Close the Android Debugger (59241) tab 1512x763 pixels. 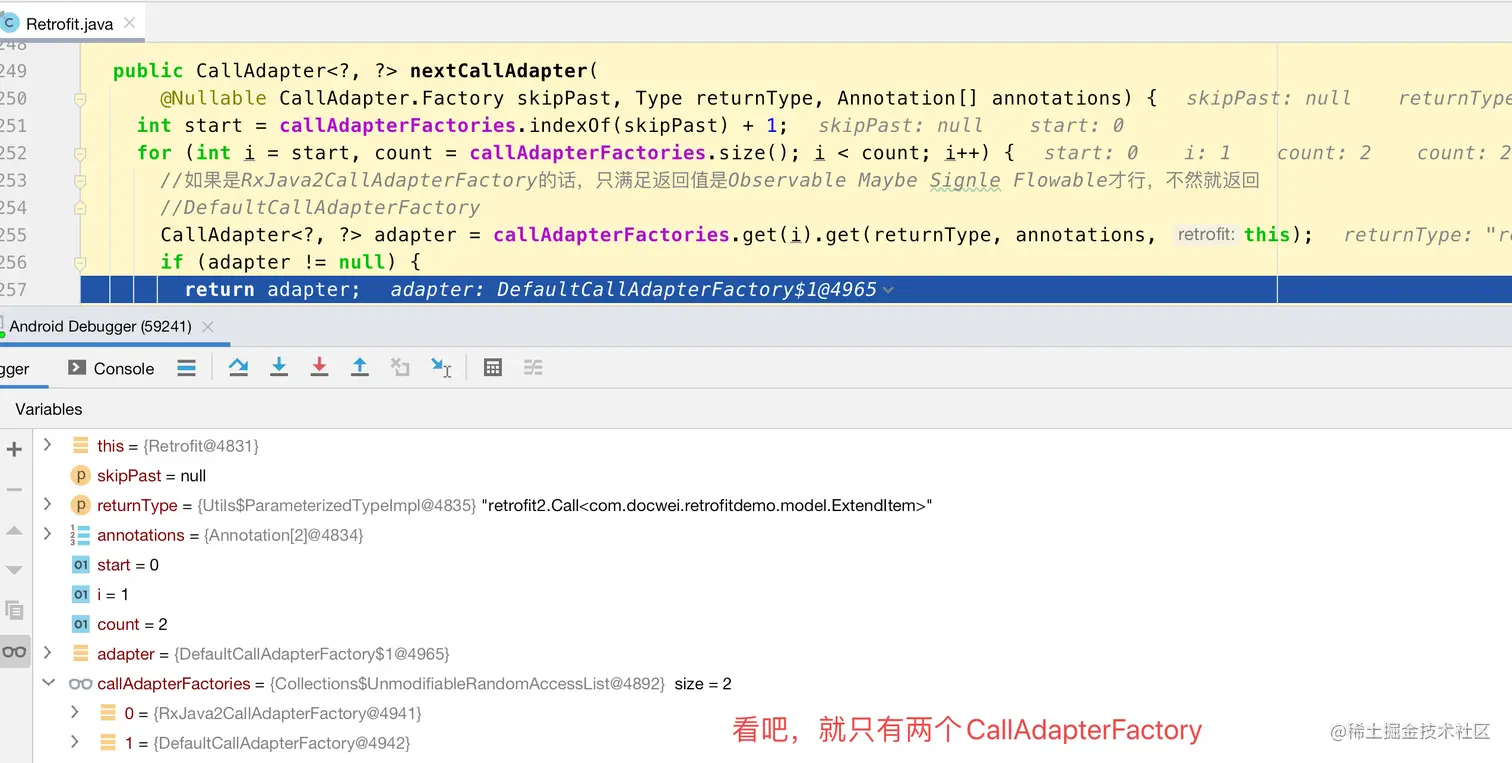[208, 327]
